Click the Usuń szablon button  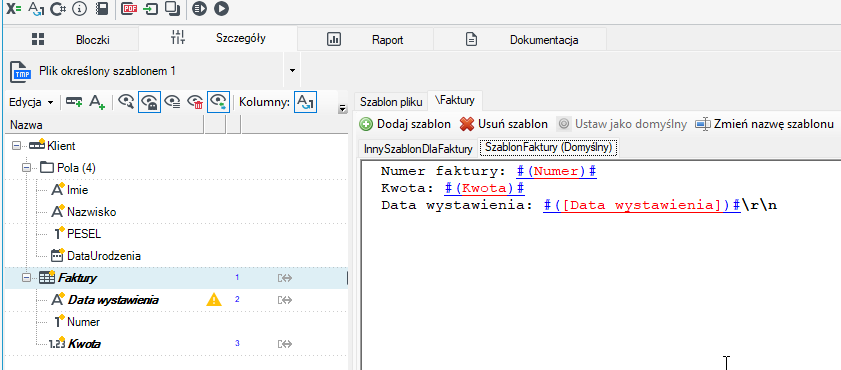(504, 124)
